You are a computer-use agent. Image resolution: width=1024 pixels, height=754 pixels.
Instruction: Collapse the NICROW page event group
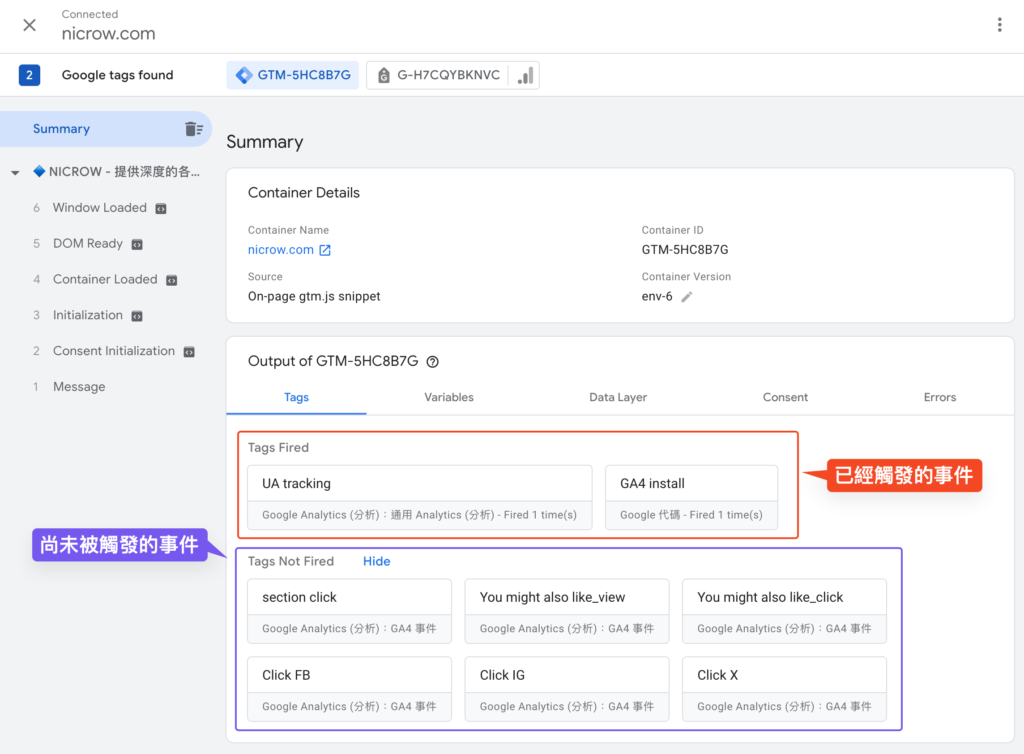click(x=15, y=172)
